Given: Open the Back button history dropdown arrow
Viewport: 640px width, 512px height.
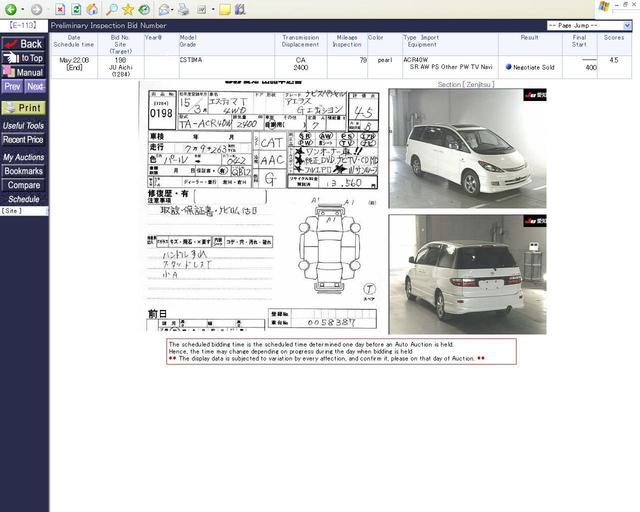Looking at the screenshot, I should pos(23,9).
